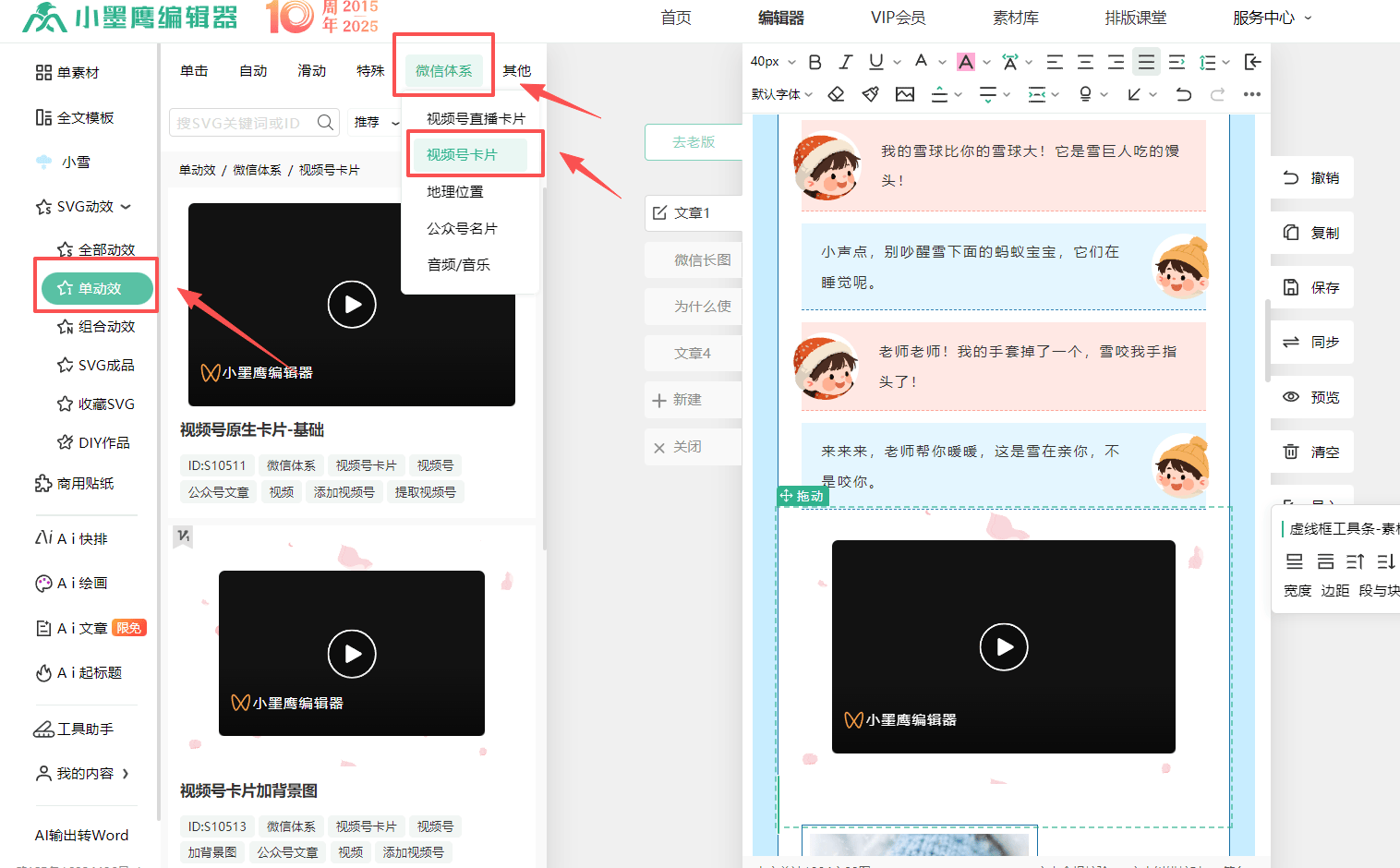Insert an image using the picture icon

click(x=905, y=94)
